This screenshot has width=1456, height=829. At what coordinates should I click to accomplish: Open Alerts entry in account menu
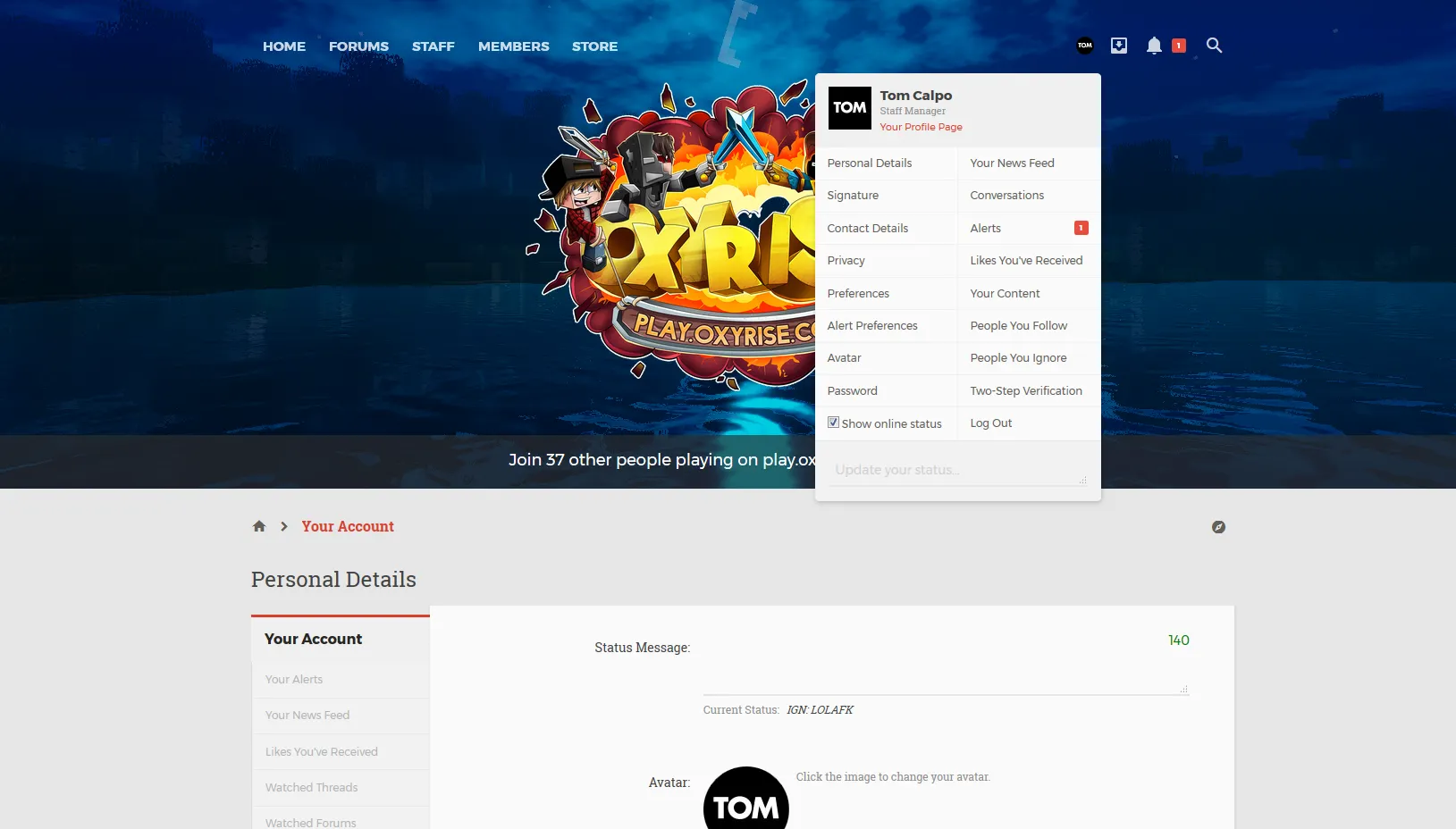pos(1030,229)
